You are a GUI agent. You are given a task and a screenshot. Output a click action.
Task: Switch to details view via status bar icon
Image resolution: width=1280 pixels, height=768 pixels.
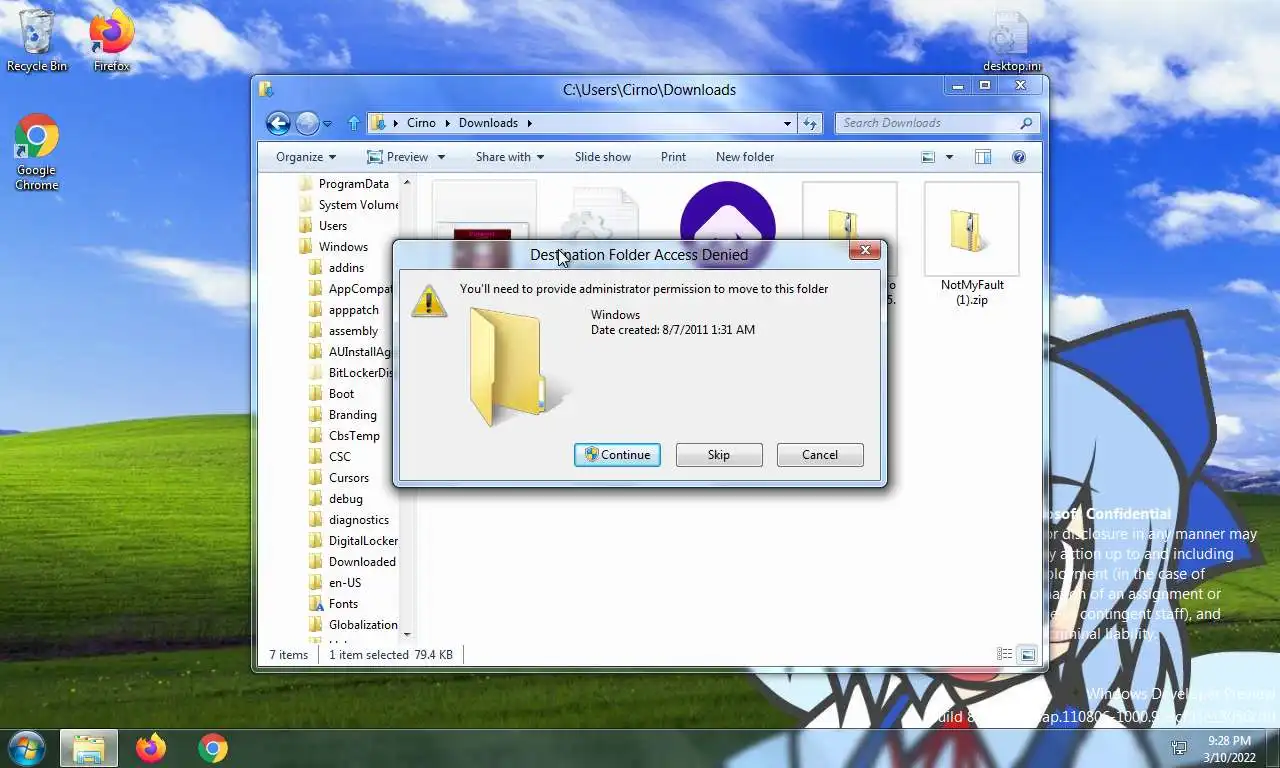pyautogui.click(x=1005, y=654)
